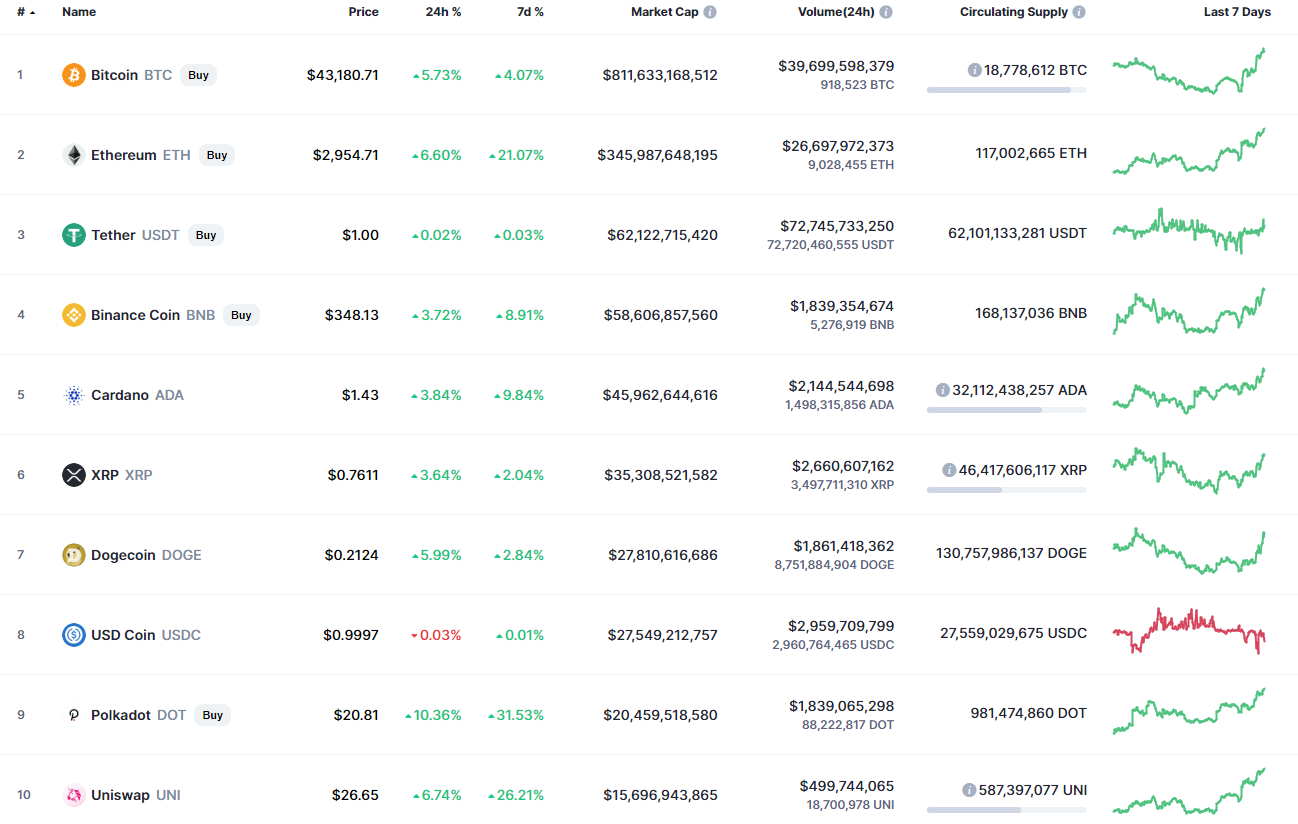Image resolution: width=1298 pixels, height=824 pixels.
Task: Select the Tether green logo icon
Action: pyautogui.click(x=74, y=235)
